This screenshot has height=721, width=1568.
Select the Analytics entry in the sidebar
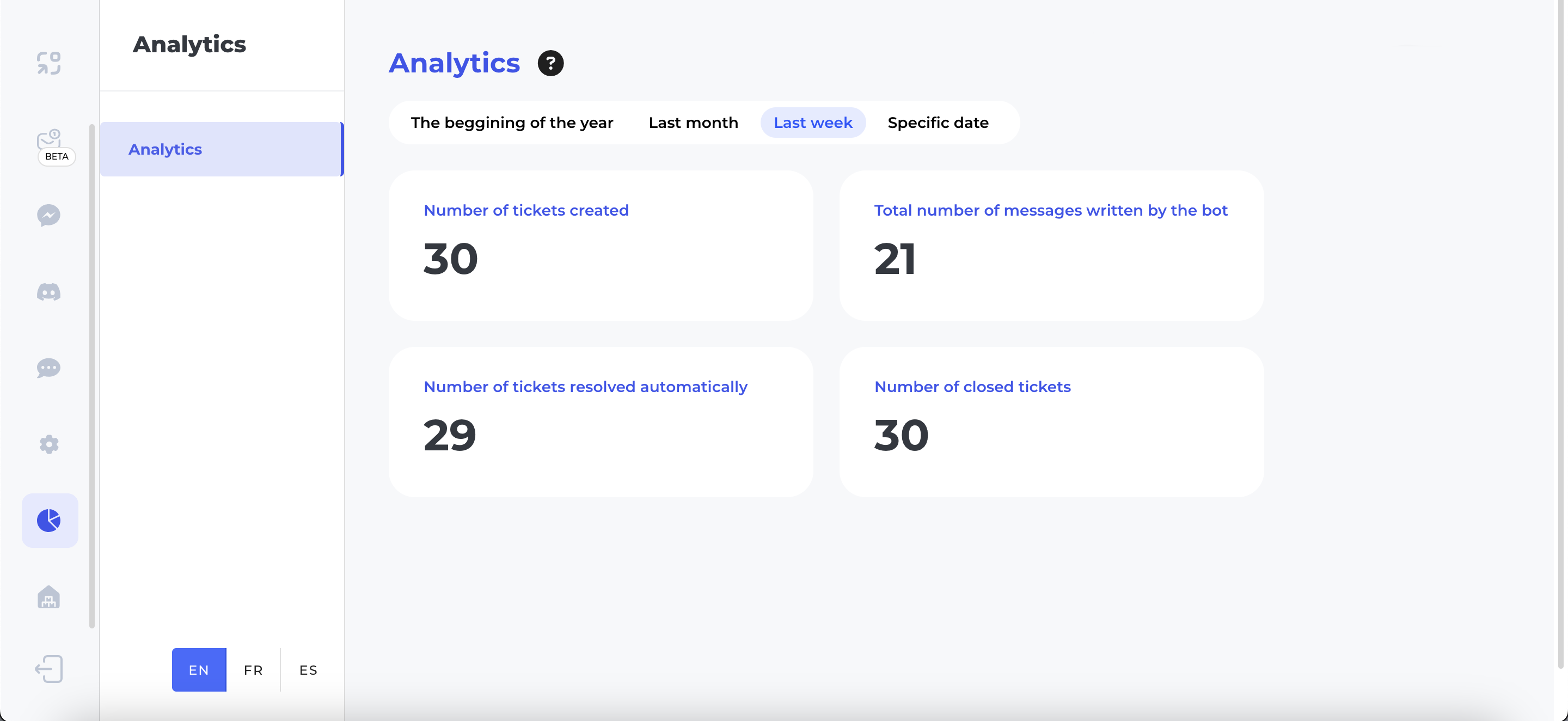[165, 149]
